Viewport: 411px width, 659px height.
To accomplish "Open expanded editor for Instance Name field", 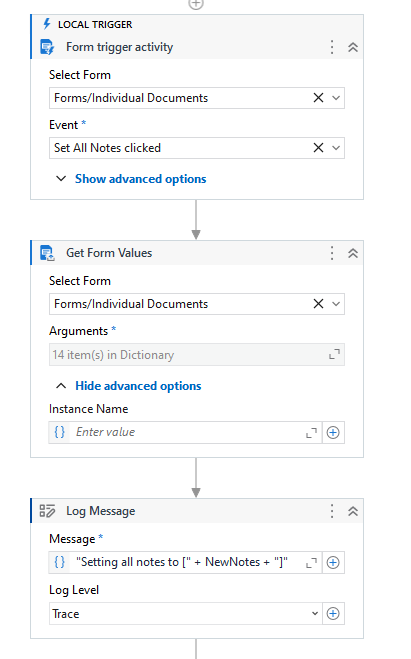I will tap(311, 433).
